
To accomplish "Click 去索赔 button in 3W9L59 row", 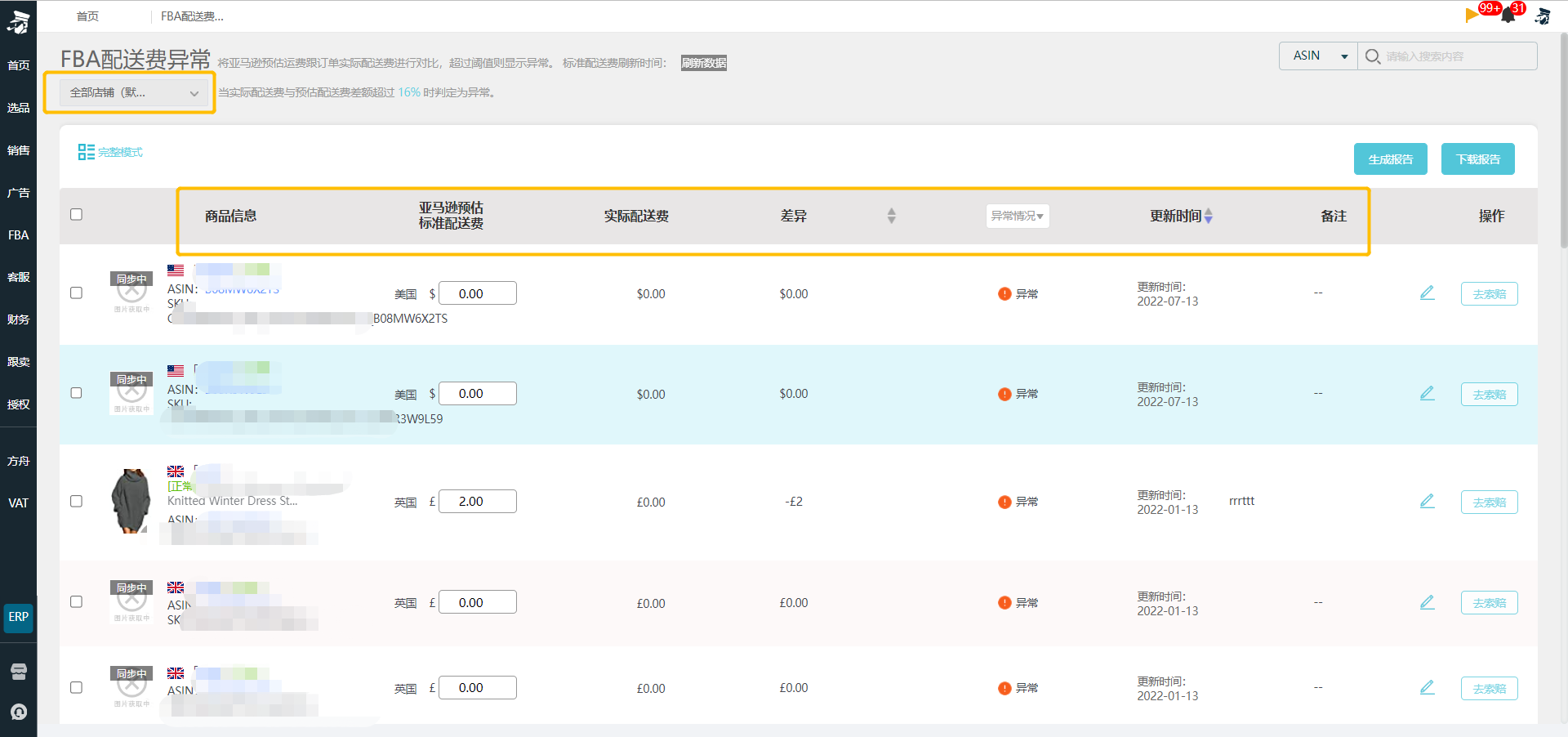I will (x=1489, y=395).
